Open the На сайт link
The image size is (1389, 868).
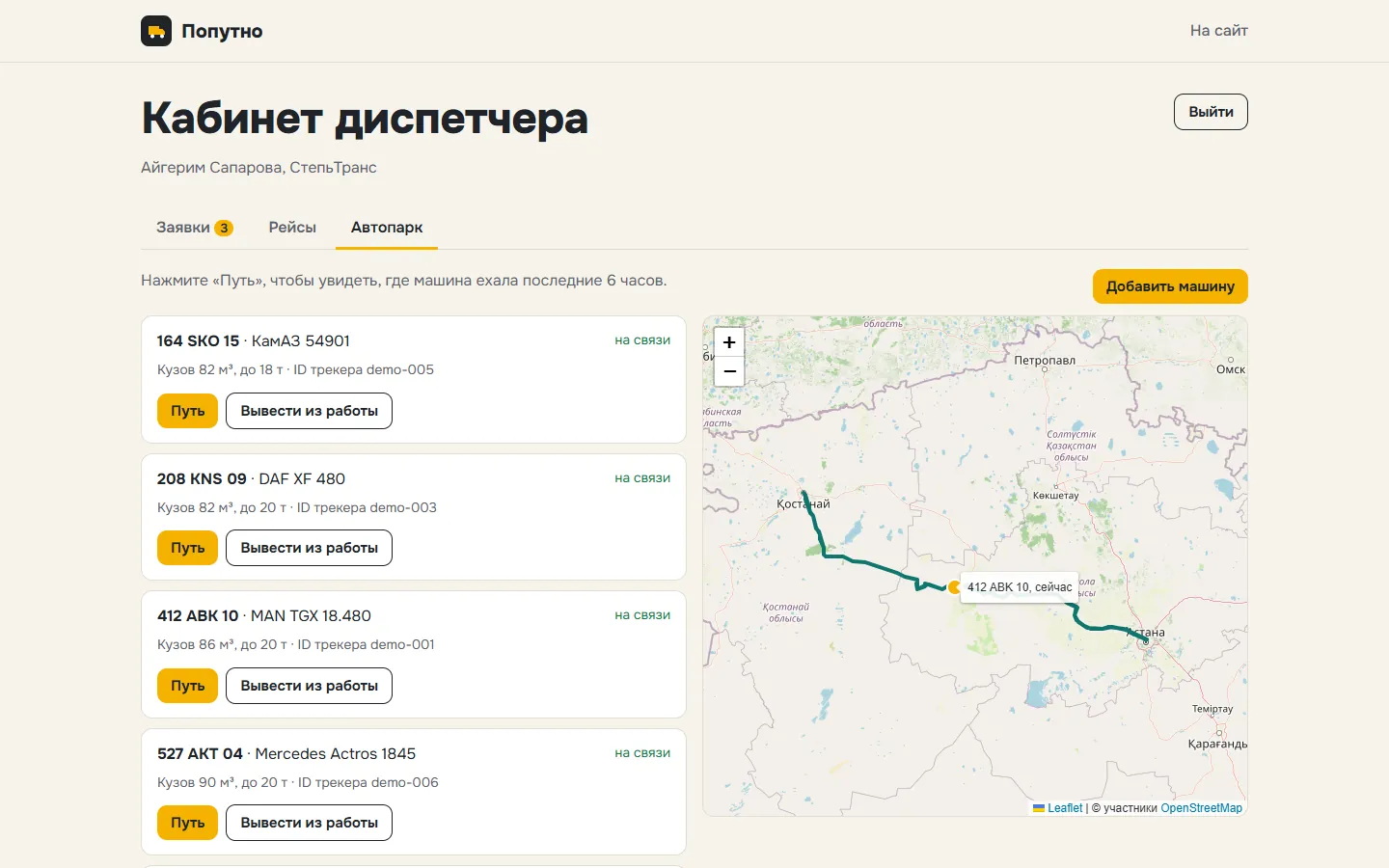pos(1218,31)
